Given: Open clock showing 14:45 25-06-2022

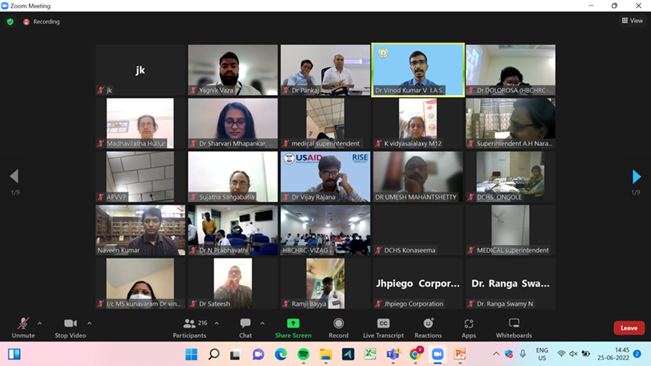Looking at the screenshot, I should tap(613, 354).
